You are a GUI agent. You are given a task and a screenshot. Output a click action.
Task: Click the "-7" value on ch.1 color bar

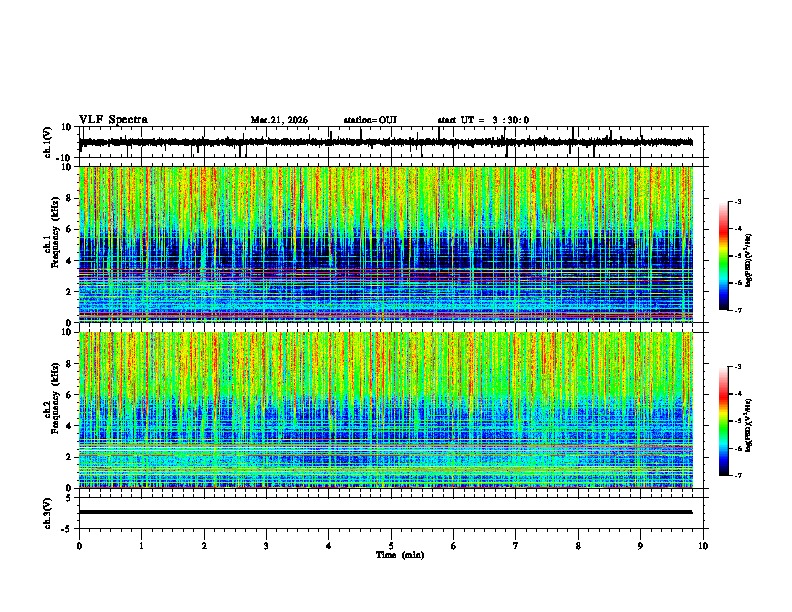tap(738, 310)
